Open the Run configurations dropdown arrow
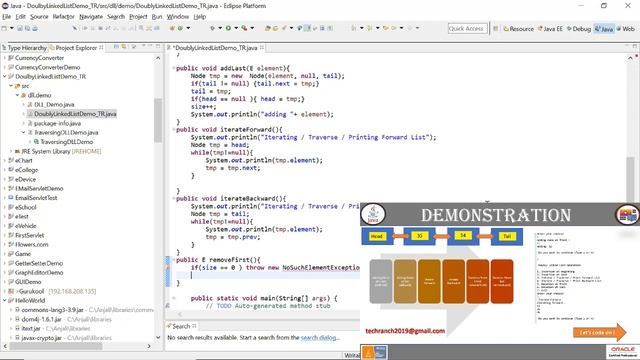Image resolution: width=640 pixels, height=360 pixels. click(x=236, y=28)
